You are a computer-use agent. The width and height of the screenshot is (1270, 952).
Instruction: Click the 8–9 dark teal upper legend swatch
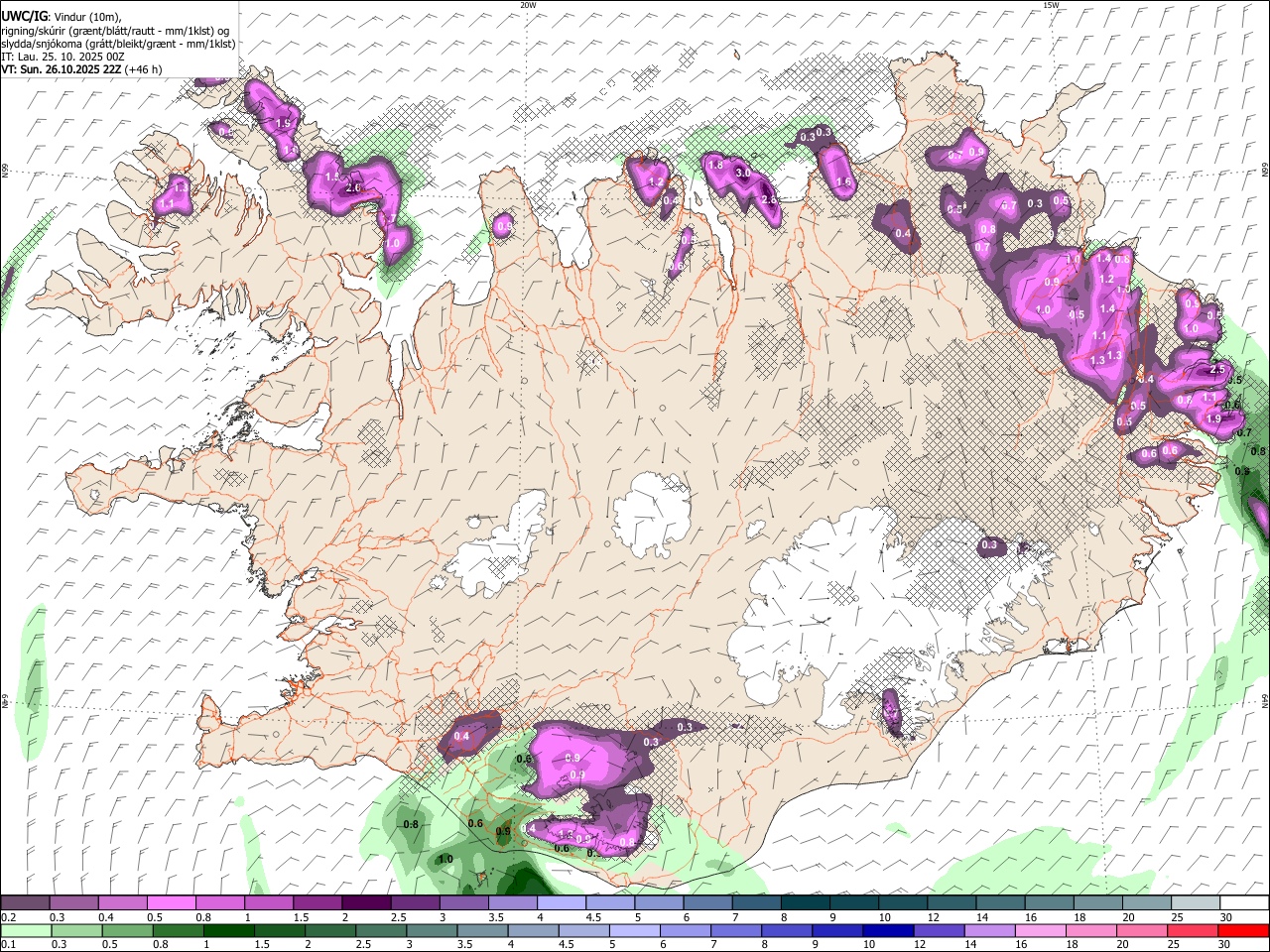[x=804, y=903]
